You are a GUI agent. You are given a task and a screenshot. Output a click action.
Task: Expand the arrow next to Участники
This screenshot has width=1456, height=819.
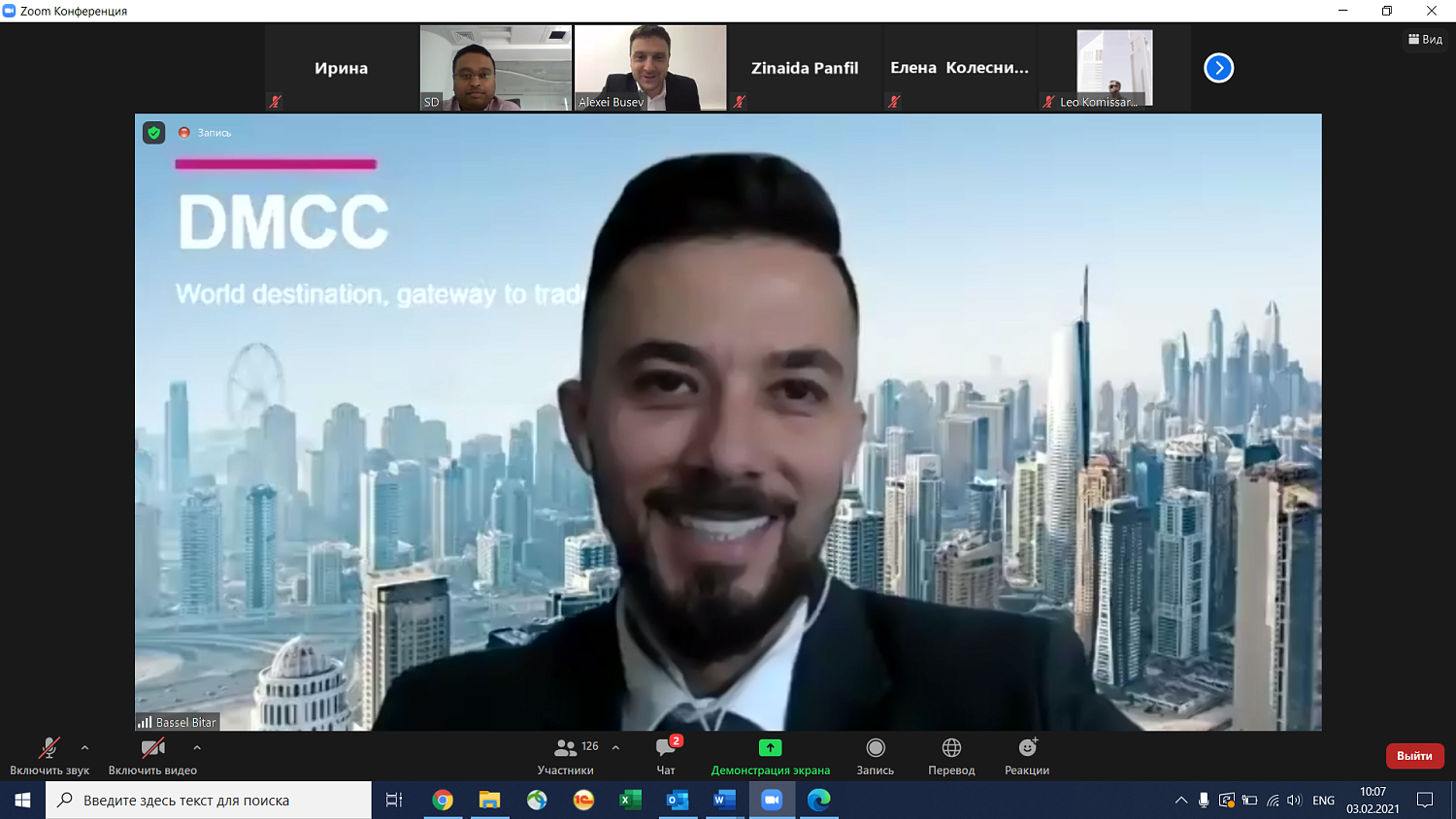click(615, 748)
